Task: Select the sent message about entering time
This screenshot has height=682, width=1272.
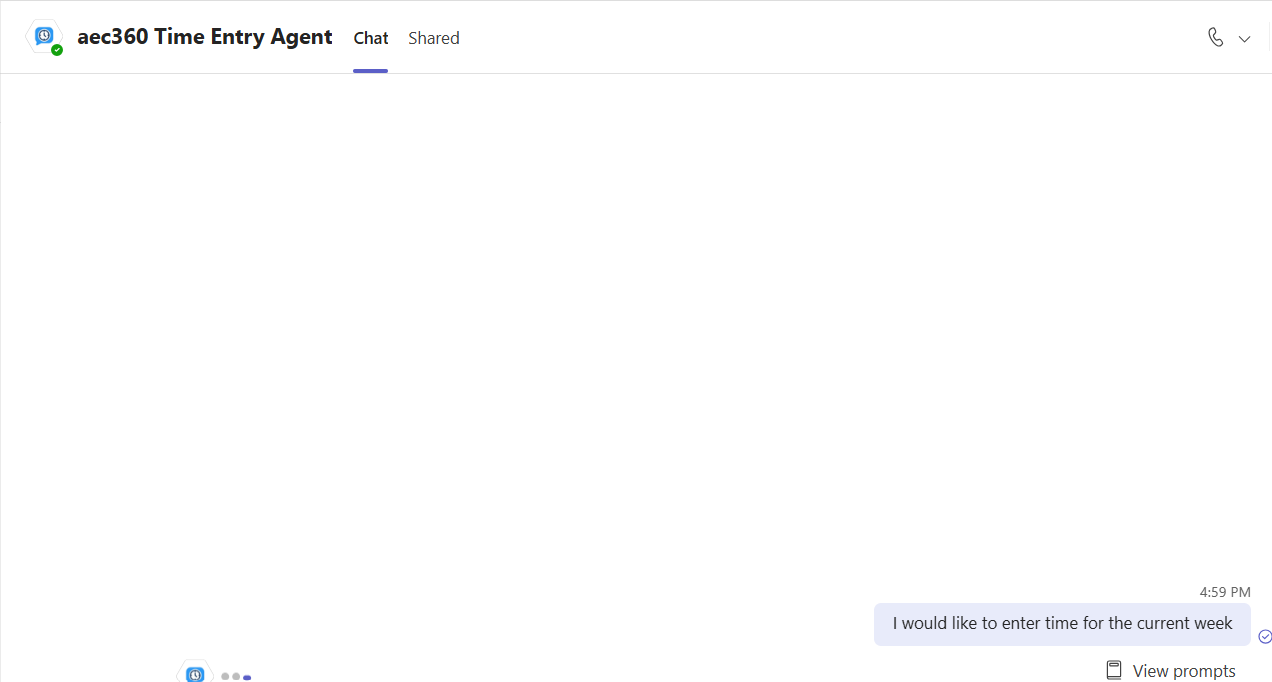Action: tap(1062, 623)
